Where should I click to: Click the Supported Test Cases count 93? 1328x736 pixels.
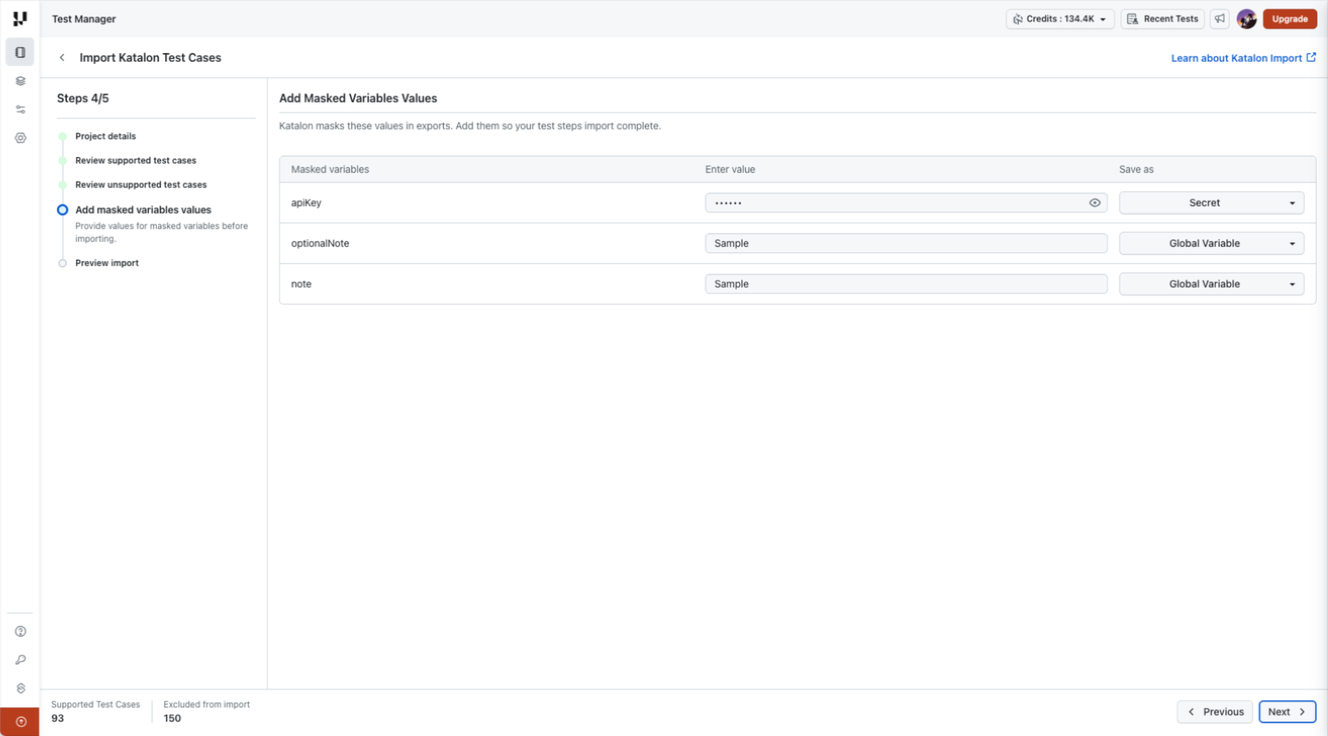[57, 718]
